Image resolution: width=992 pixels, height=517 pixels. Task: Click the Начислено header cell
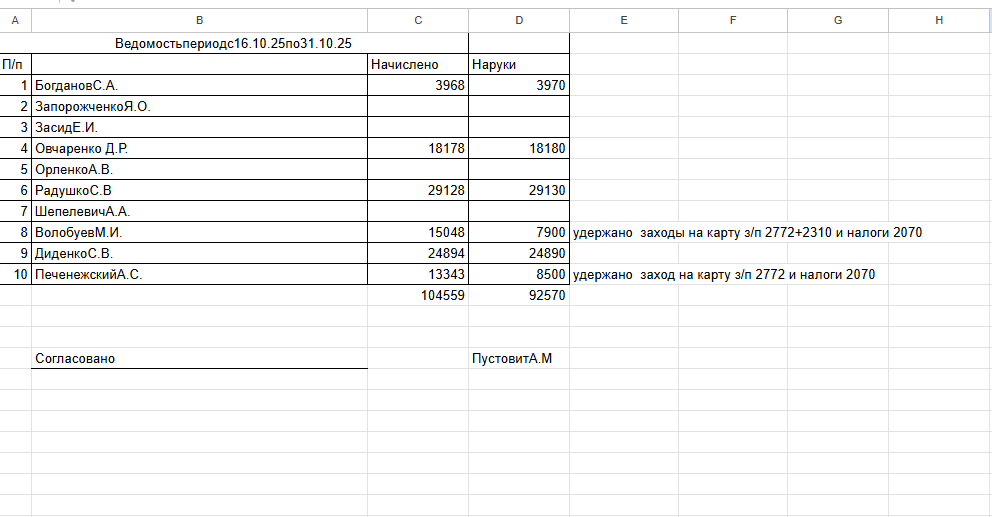point(418,65)
